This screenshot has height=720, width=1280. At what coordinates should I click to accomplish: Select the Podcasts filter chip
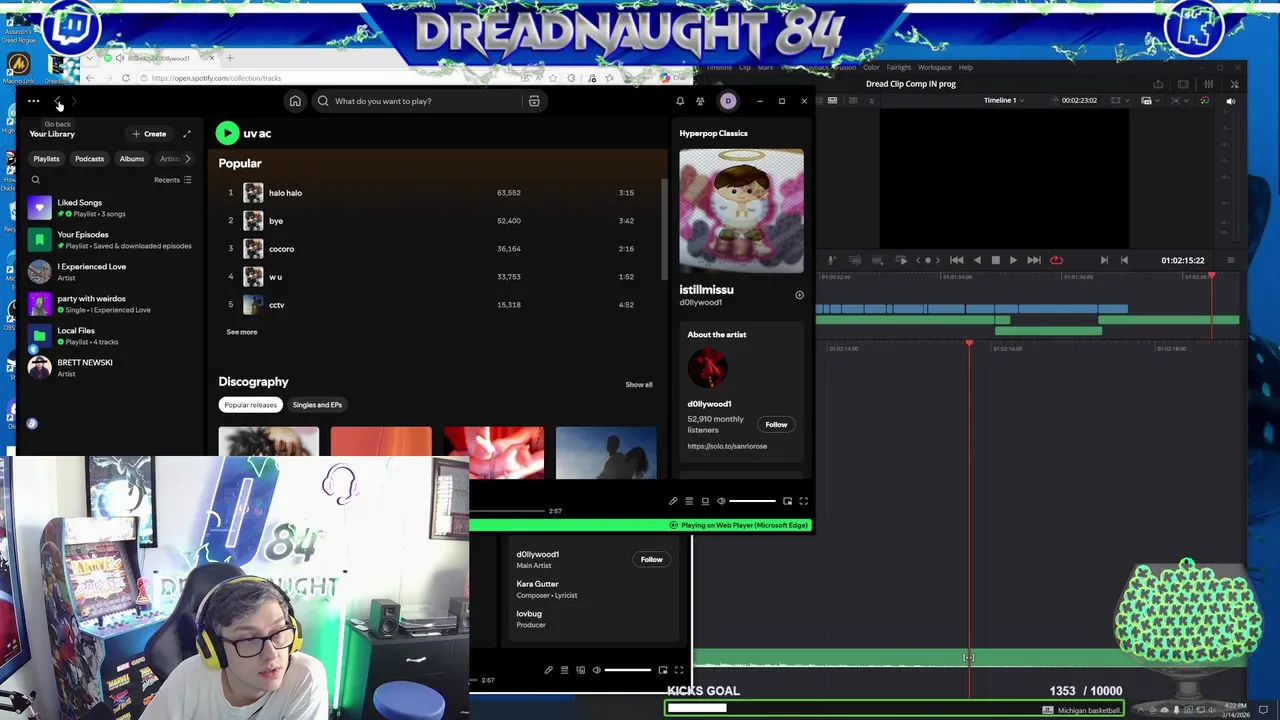click(89, 159)
